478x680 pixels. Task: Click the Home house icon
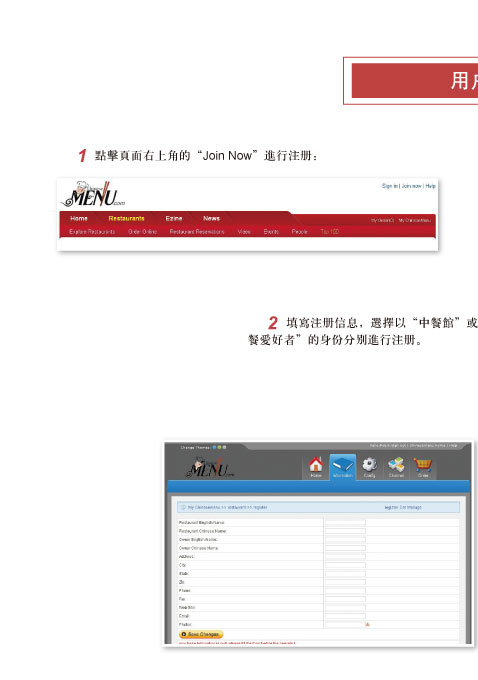coord(316,465)
